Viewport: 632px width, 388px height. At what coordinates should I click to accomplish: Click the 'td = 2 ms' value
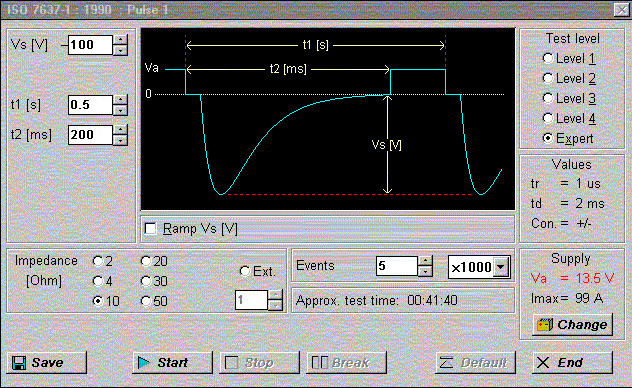pyautogui.click(x=568, y=203)
